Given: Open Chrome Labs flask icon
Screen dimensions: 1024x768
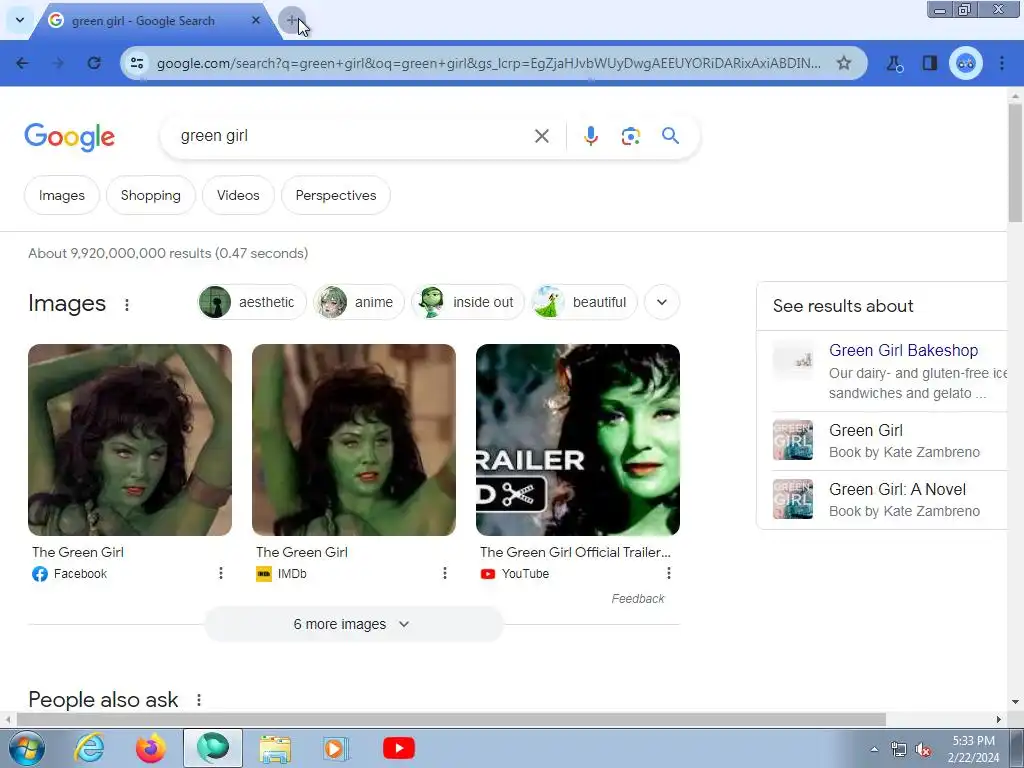Looking at the screenshot, I should 894,63.
